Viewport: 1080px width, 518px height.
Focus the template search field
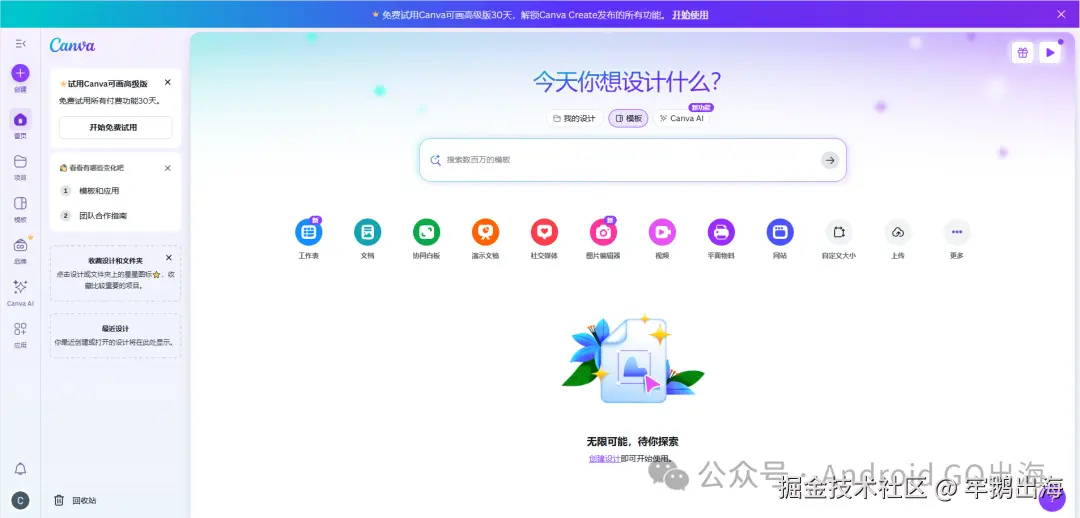632,160
